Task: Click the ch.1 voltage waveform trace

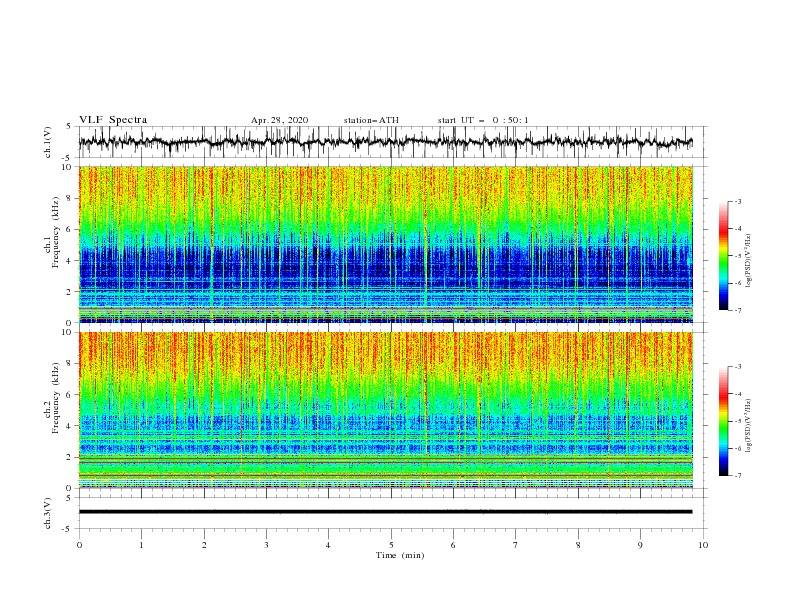Action: tap(385, 142)
